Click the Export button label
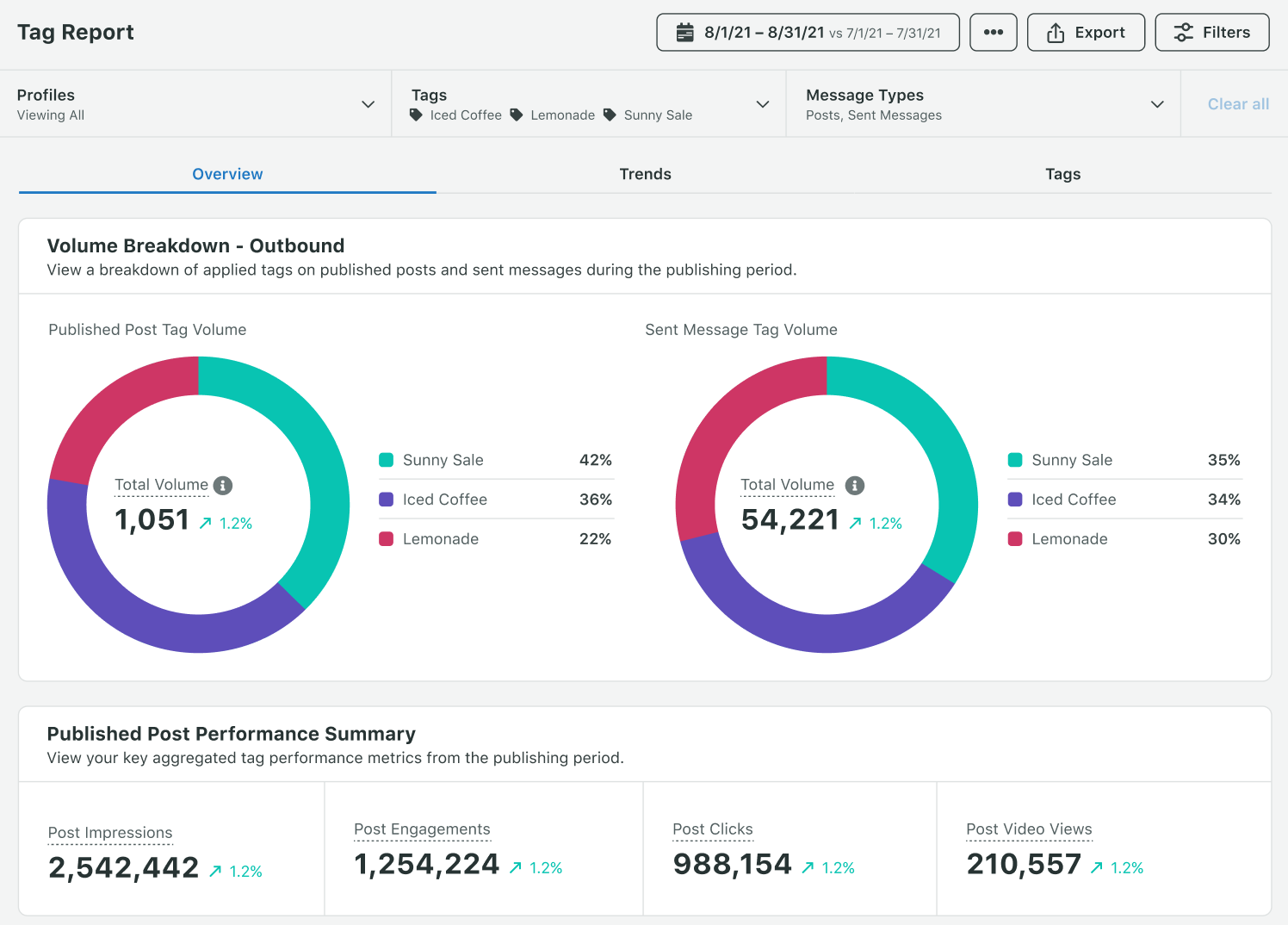The width and height of the screenshot is (1288, 925). (x=1099, y=33)
